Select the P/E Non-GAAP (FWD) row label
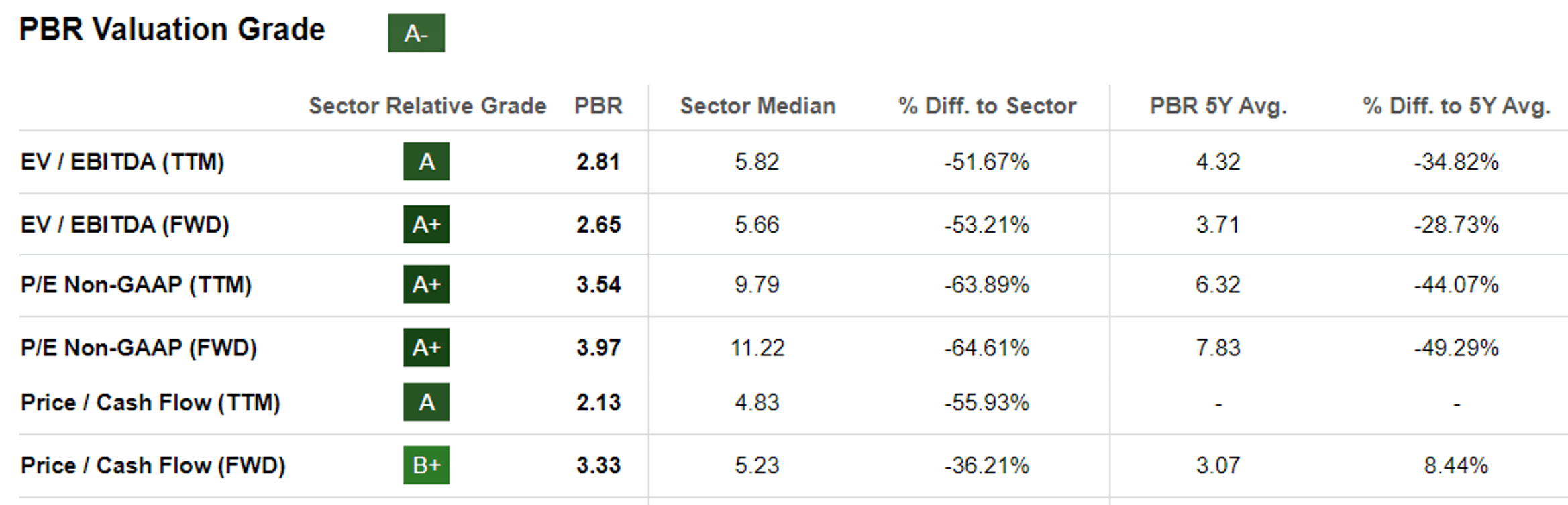 pos(139,347)
